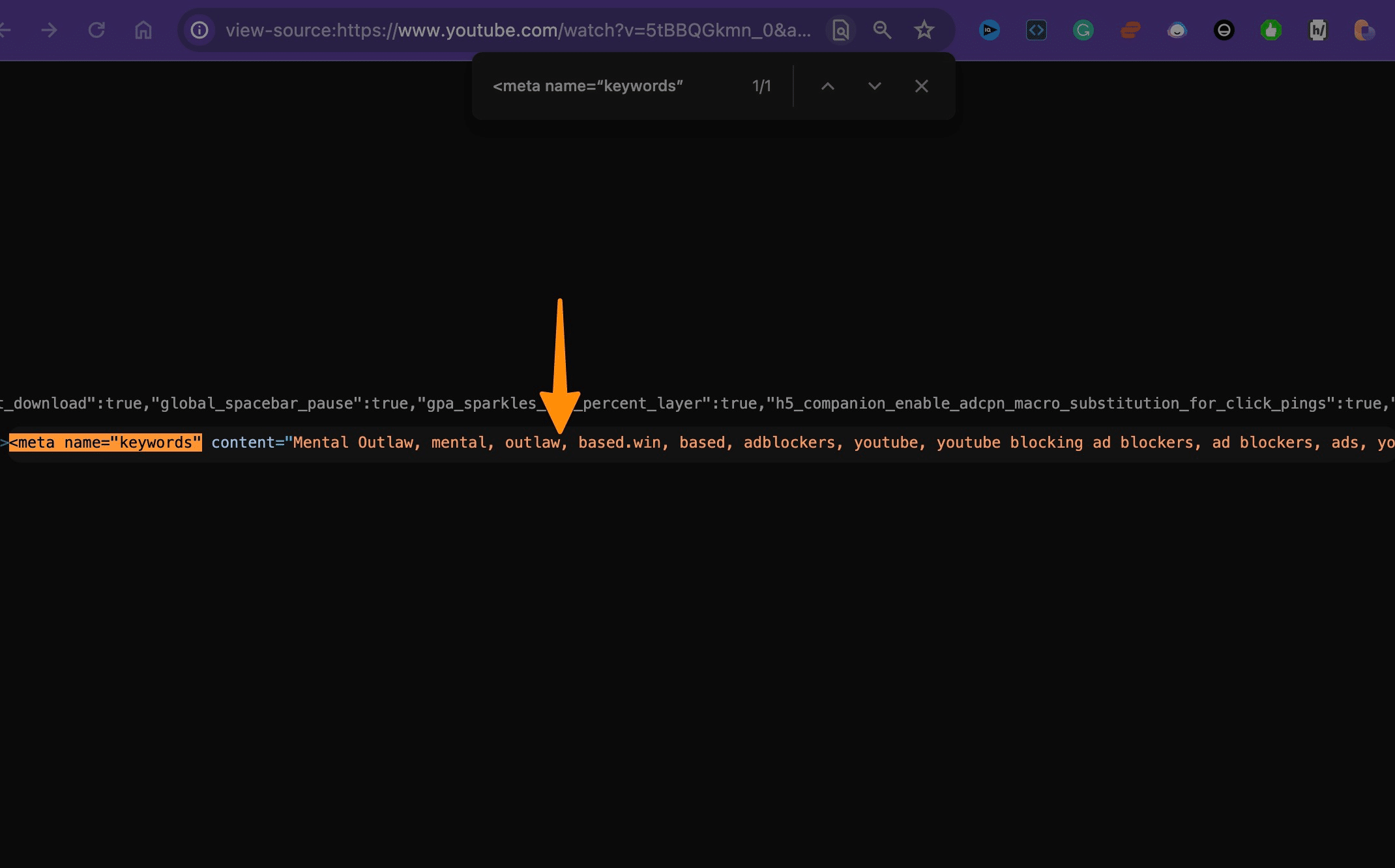Click the 'ads' keyword
Screen dimensions: 1395x868
[x=1344, y=442]
